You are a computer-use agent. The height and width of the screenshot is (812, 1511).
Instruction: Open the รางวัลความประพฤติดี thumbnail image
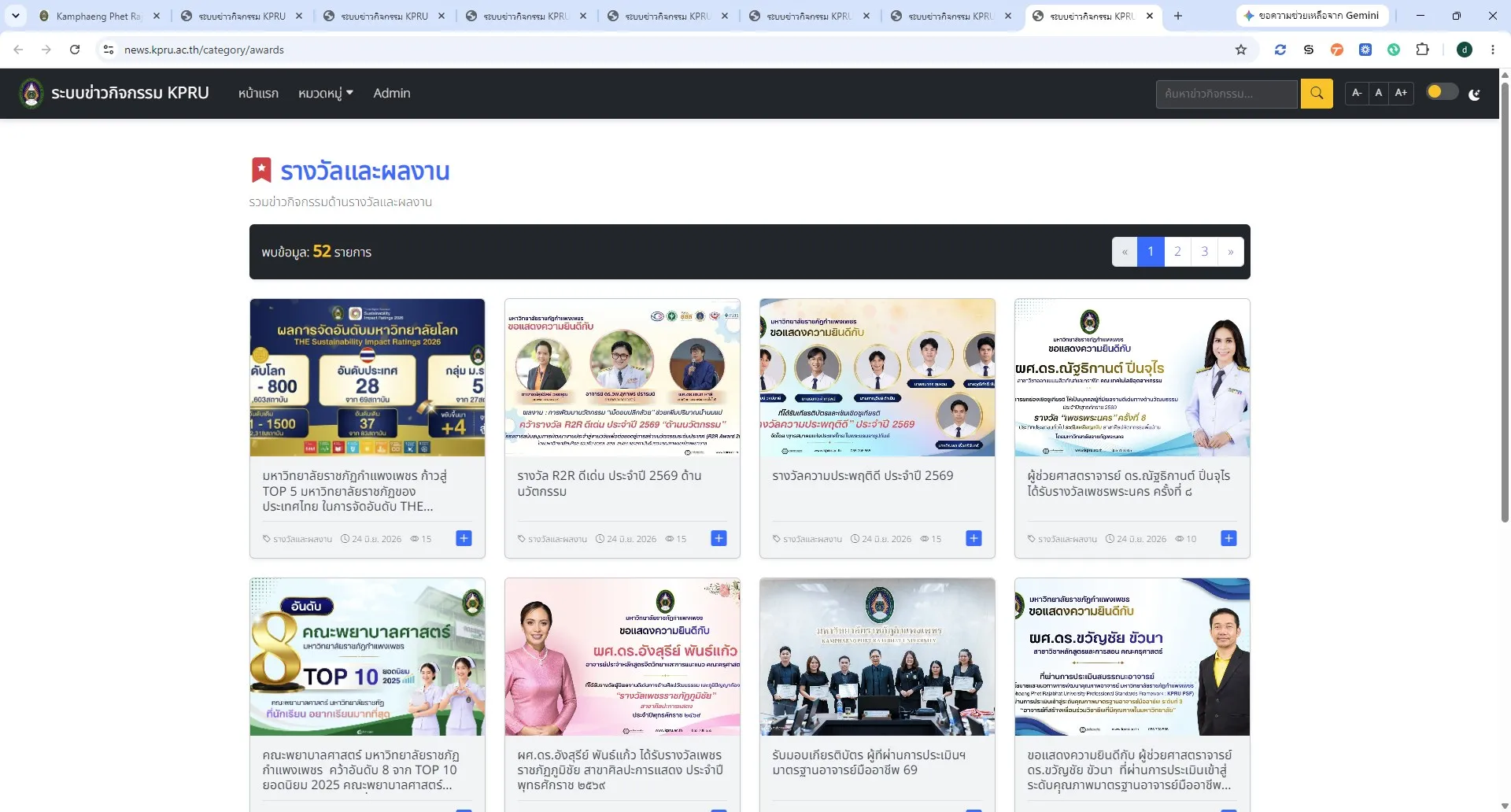pos(877,378)
